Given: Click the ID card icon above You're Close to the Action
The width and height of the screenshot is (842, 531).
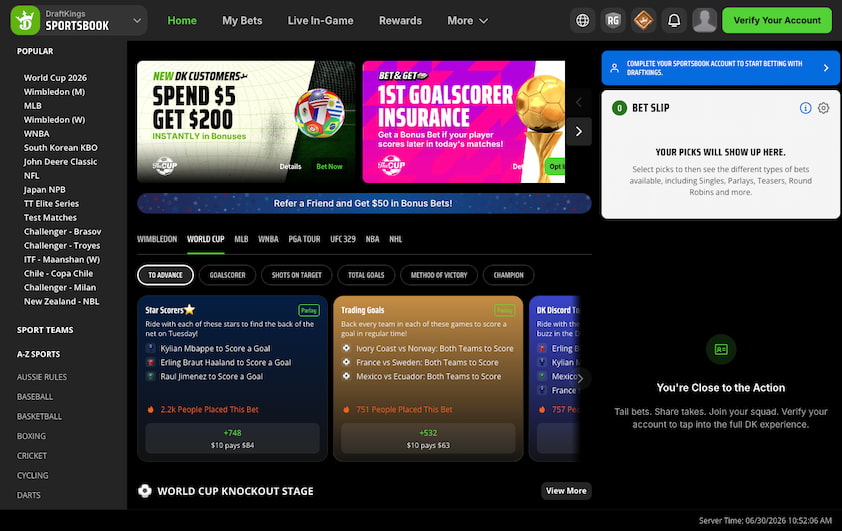Looking at the screenshot, I should click(721, 350).
